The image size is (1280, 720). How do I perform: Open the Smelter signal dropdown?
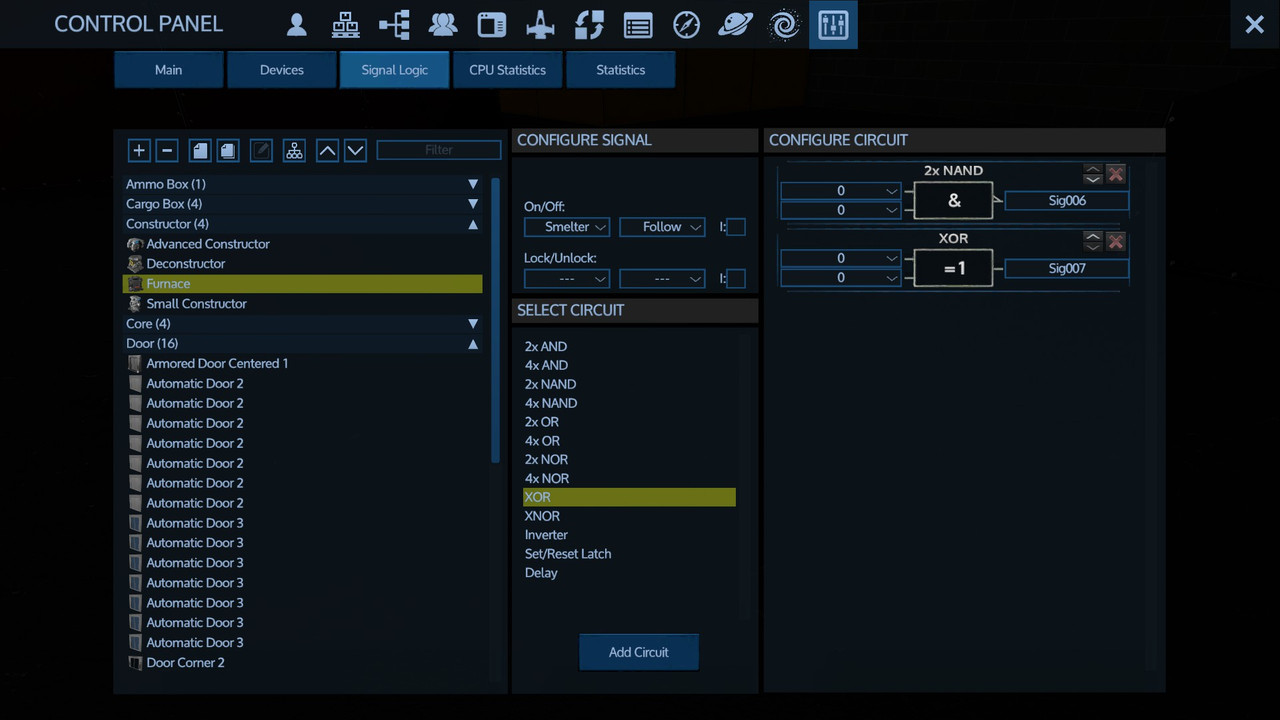pos(566,227)
